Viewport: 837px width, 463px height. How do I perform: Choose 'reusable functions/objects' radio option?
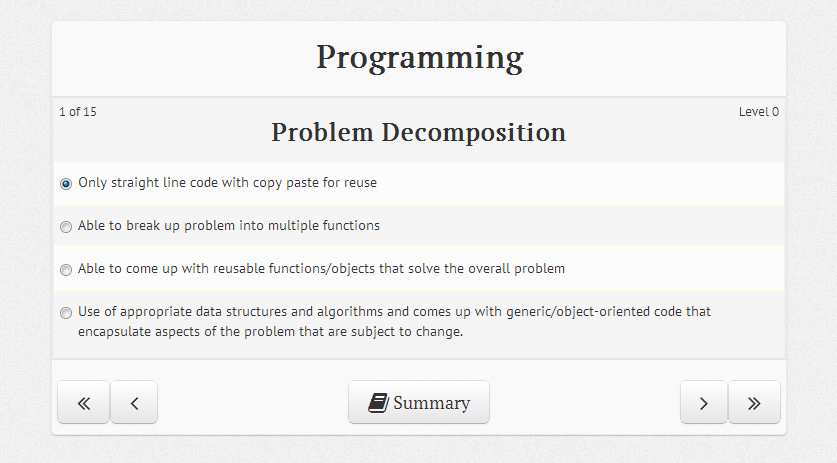coord(66,270)
